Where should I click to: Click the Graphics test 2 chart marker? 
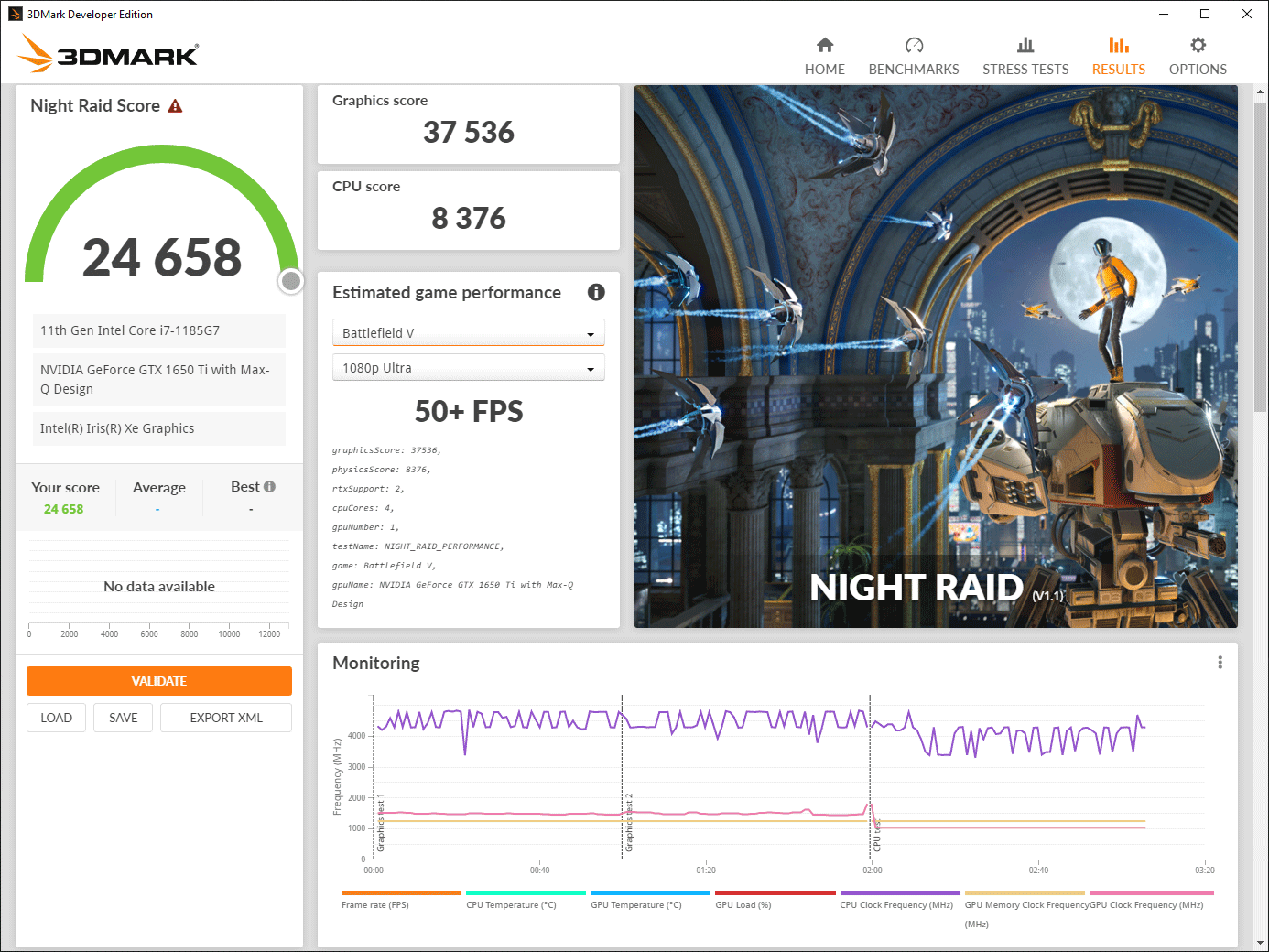click(x=629, y=823)
